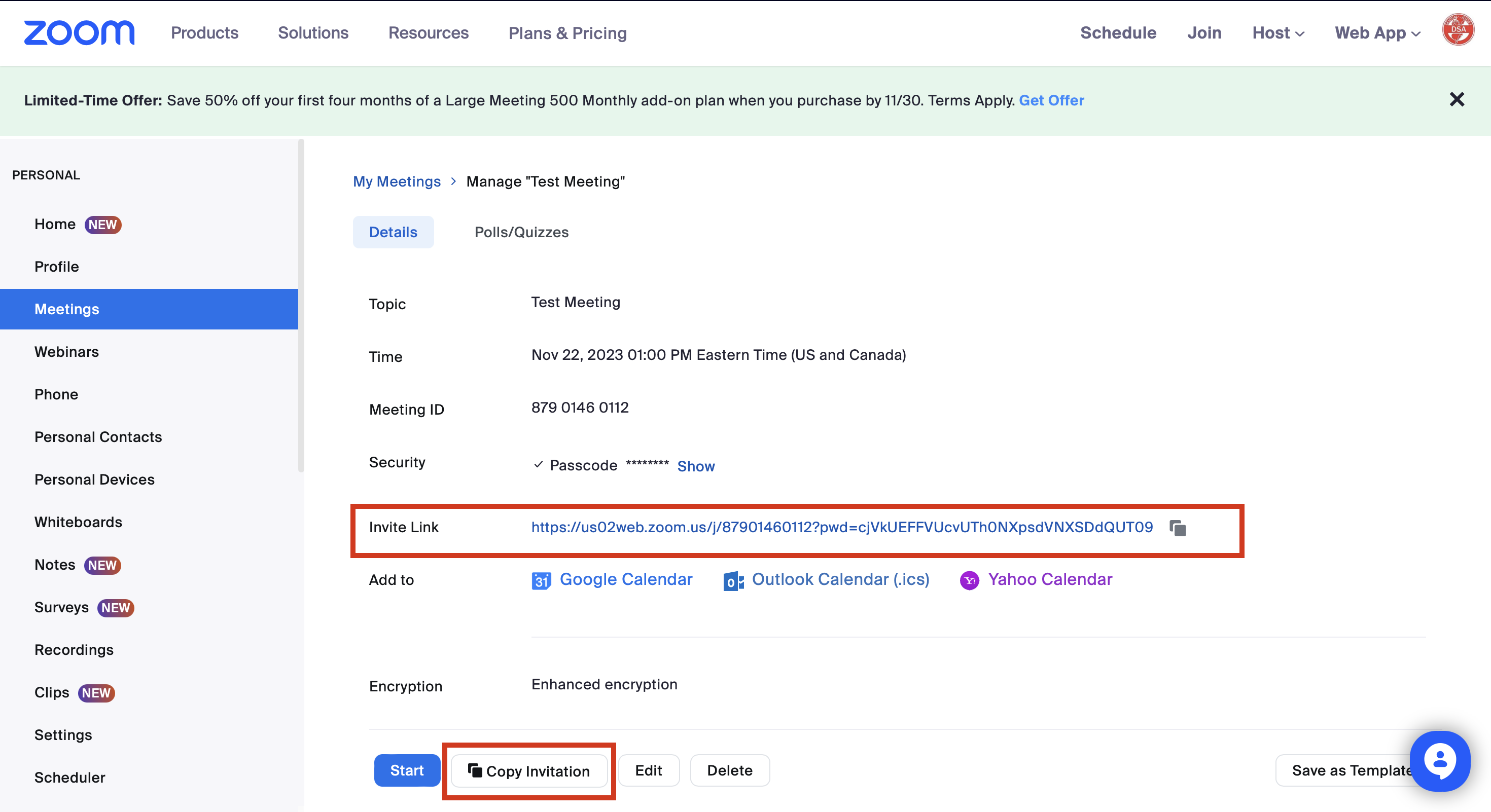Image resolution: width=1491 pixels, height=812 pixels.
Task: Expand the Web App dropdown
Action: point(1377,33)
